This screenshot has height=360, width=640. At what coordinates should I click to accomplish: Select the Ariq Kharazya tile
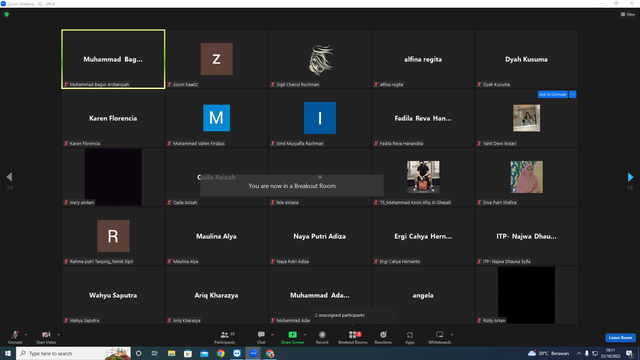coord(217,295)
